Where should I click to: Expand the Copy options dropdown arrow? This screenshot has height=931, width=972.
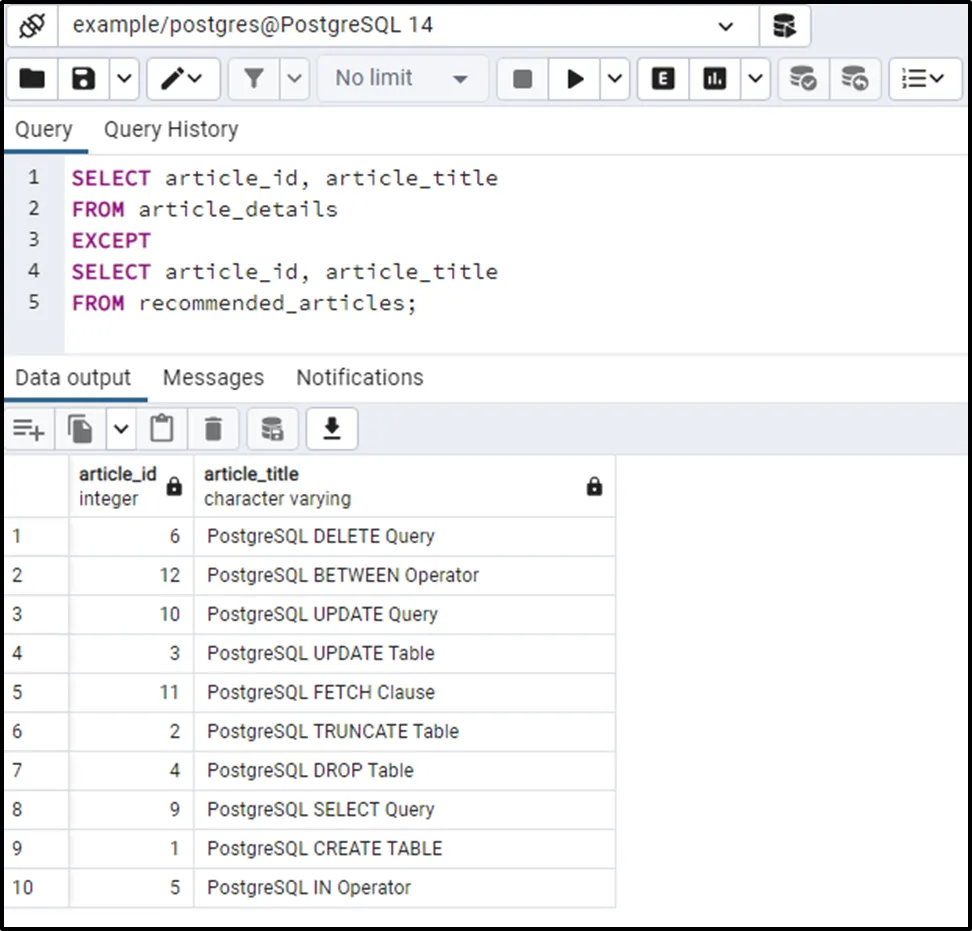click(x=120, y=430)
